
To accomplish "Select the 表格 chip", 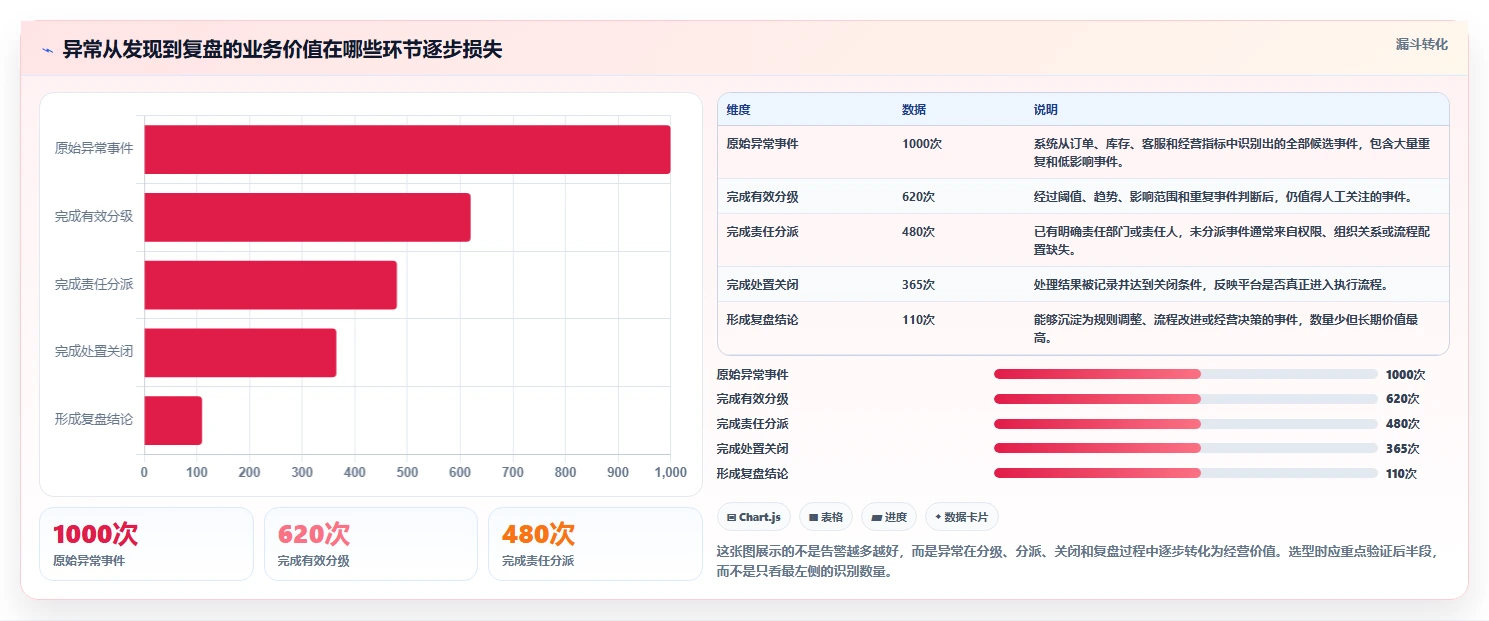I will point(826,517).
